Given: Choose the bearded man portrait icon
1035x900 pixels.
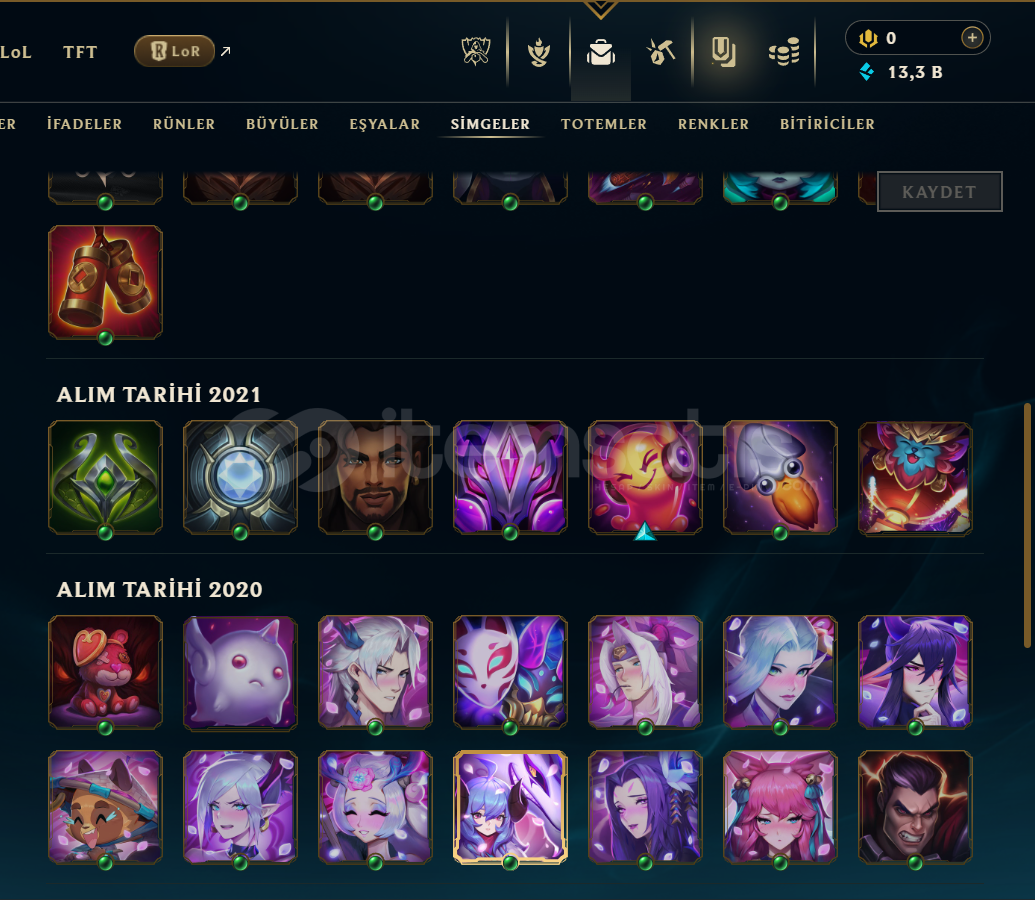Looking at the screenshot, I should pos(376,477).
